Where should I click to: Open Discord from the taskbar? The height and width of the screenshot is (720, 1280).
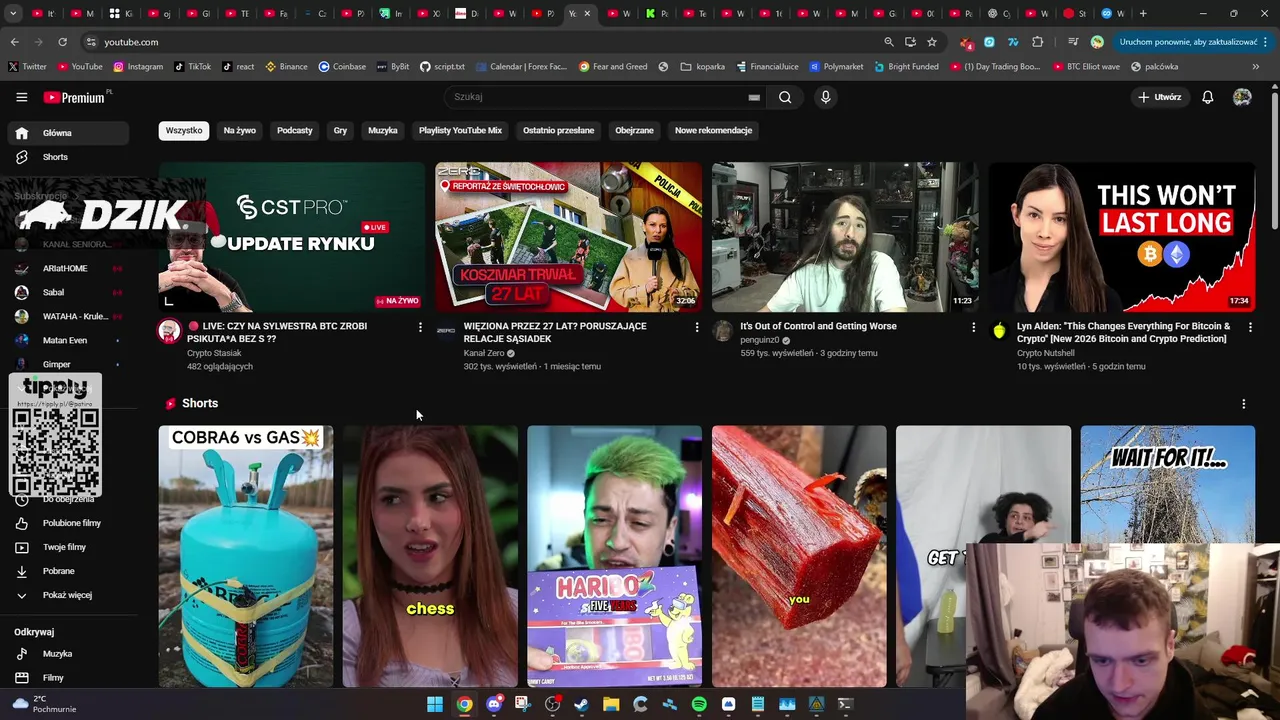point(493,704)
